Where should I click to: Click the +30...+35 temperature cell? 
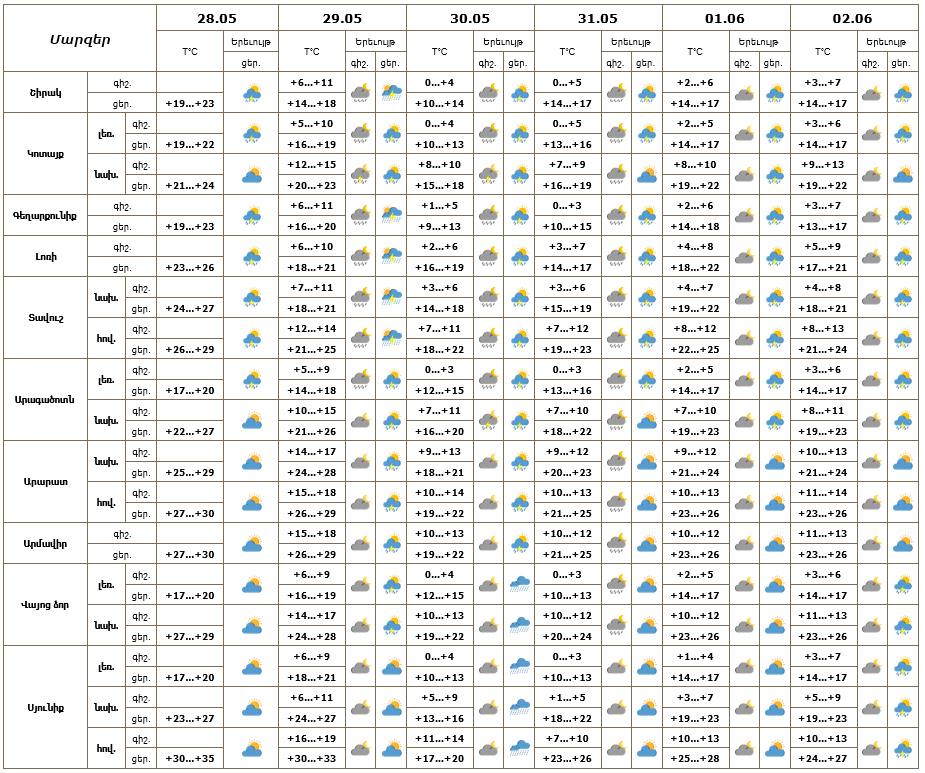pyautogui.click(x=190, y=759)
